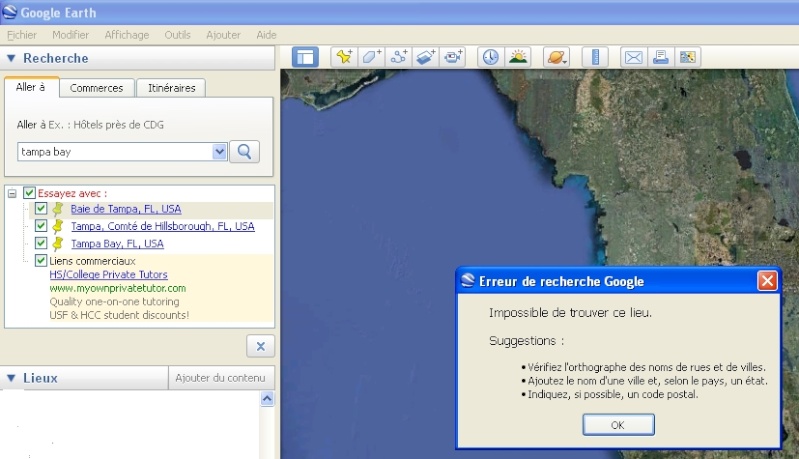This screenshot has width=799, height=459.
Task: Uncheck the Tampa, Comté de Hillsborough checkbox
Action: (41, 226)
